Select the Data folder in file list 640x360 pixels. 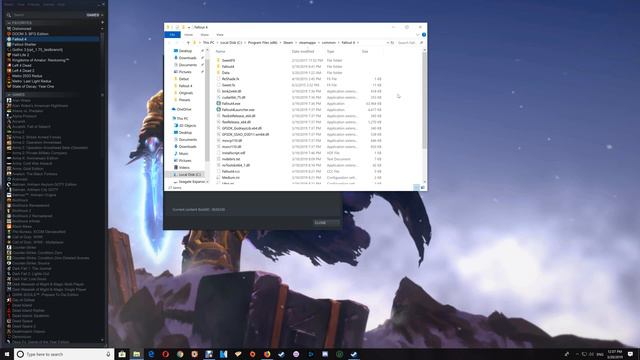coord(225,73)
